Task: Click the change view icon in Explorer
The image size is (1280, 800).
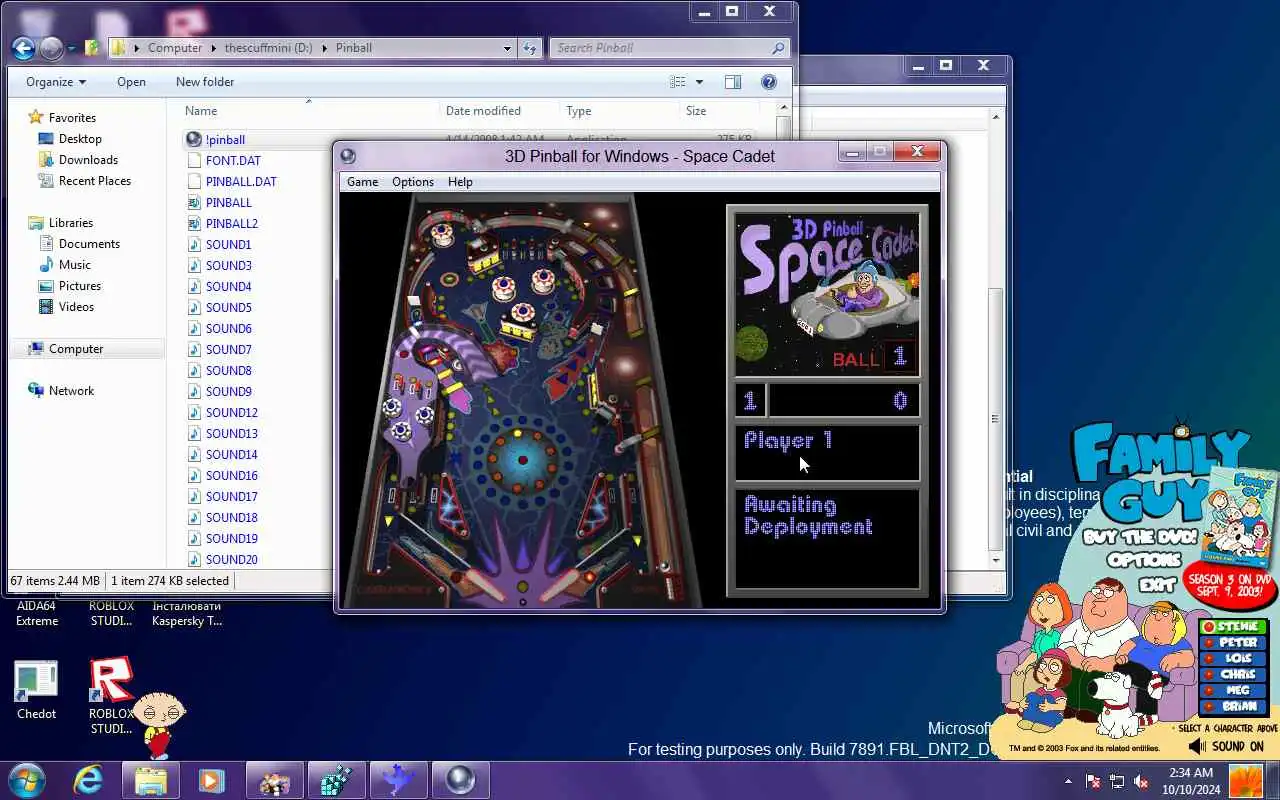Action: (678, 82)
